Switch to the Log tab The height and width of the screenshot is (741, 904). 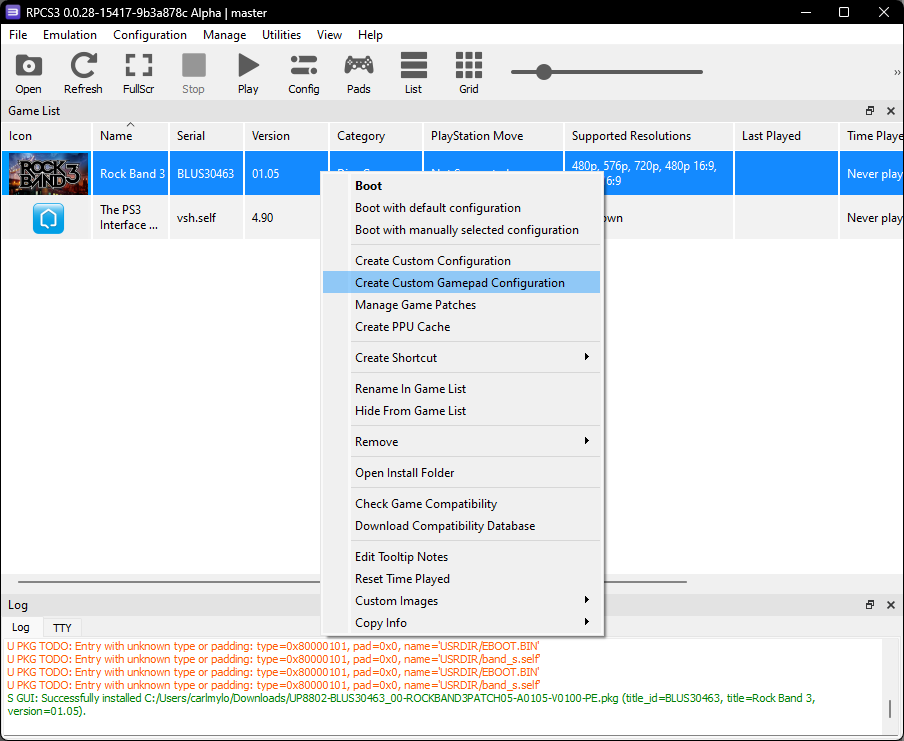(x=21, y=627)
